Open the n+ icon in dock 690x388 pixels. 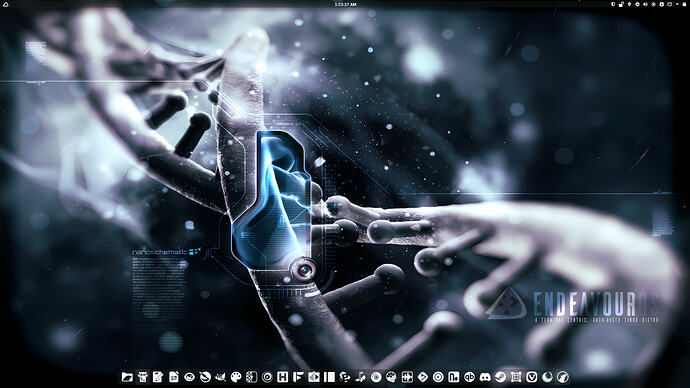tap(454, 377)
